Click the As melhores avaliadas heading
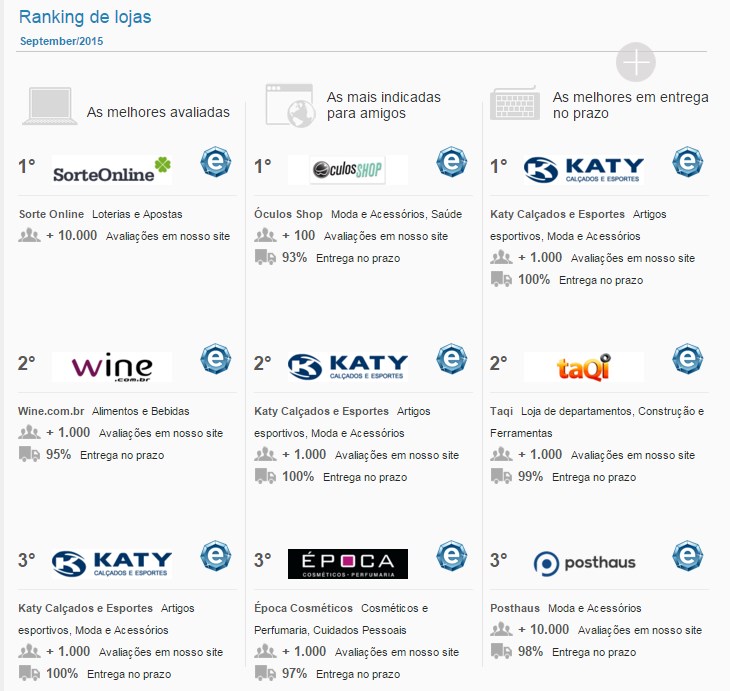Screen dimensions: 730x691 click(x=158, y=112)
